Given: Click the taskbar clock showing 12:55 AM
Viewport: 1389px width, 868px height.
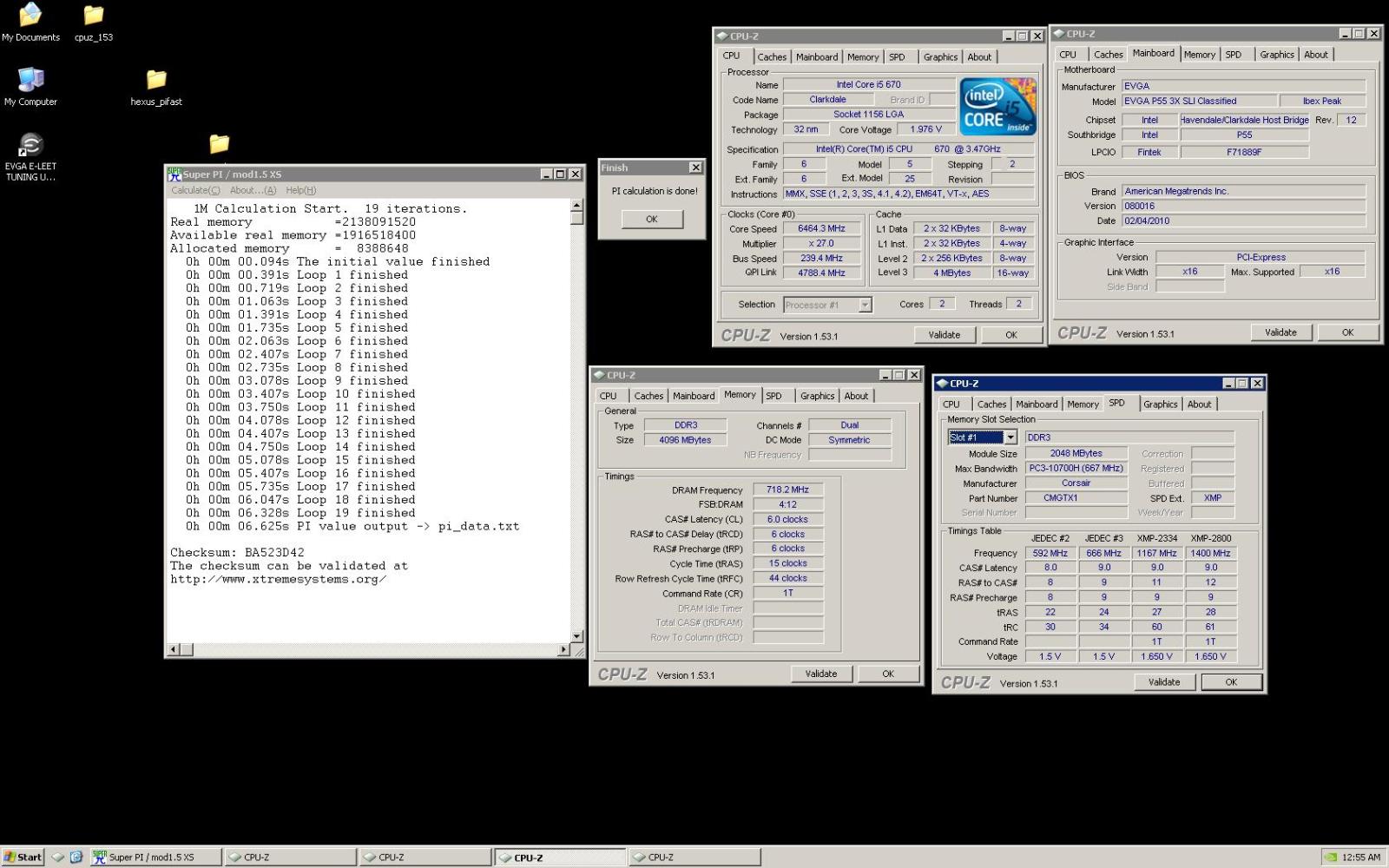Looking at the screenshot, I should coord(1360,858).
